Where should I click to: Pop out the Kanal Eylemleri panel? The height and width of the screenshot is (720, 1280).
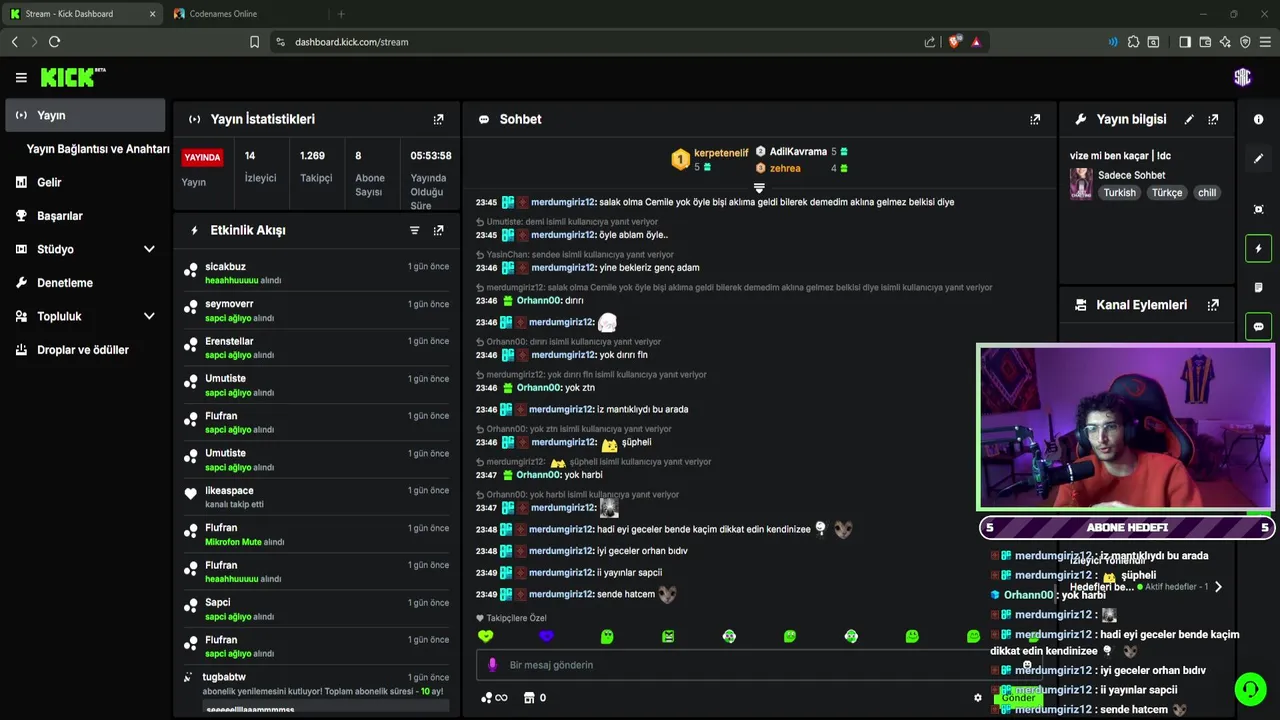click(x=1213, y=305)
